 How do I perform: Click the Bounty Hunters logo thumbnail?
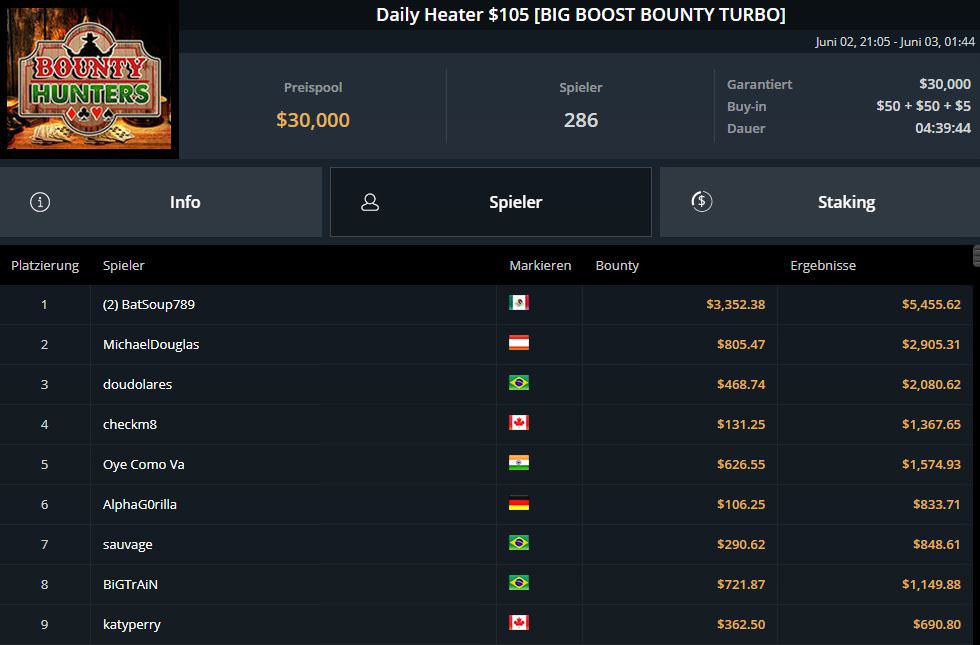pos(89,79)
